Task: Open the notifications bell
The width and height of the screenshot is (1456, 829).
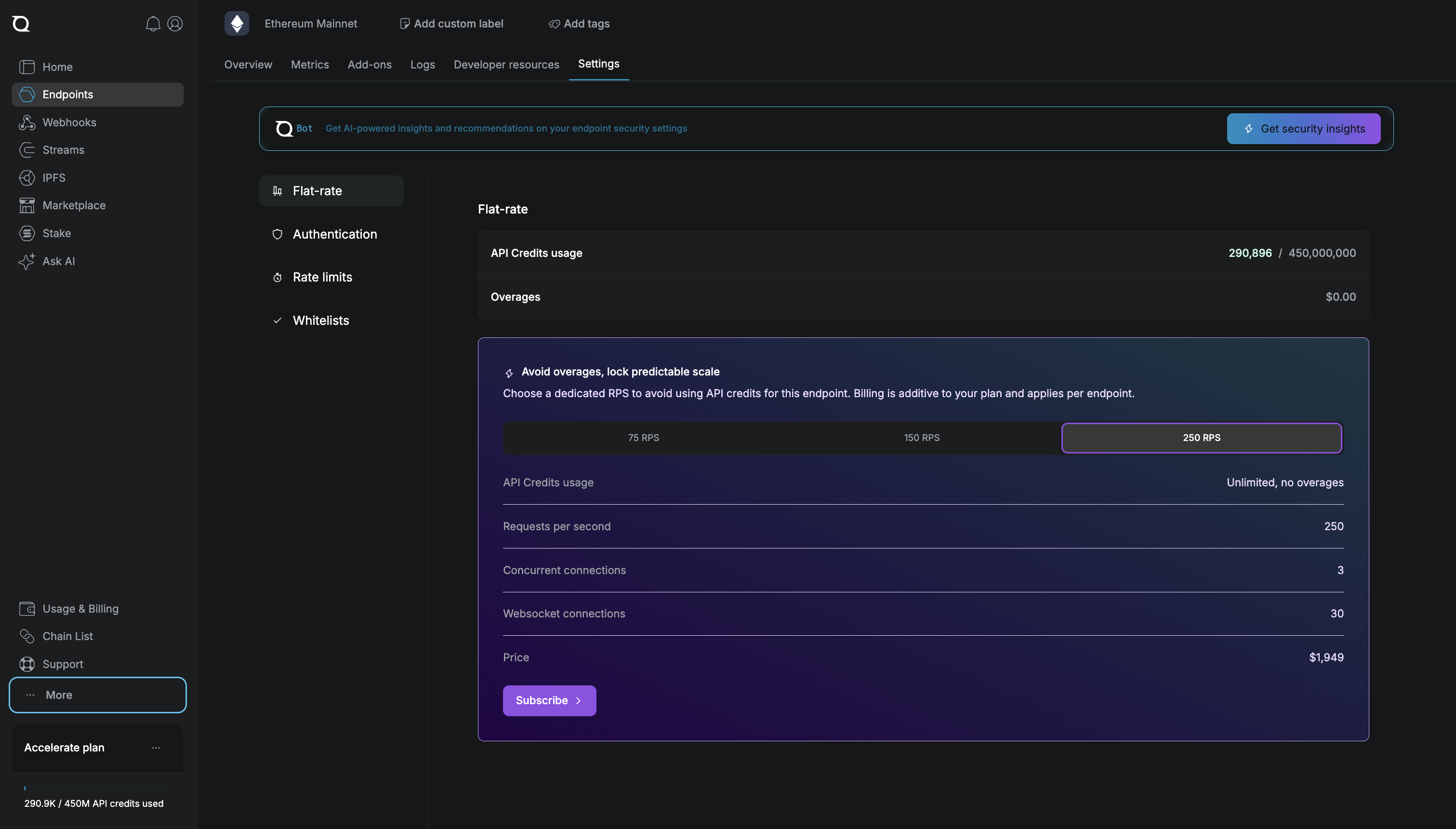Action: tap(152, 23)
